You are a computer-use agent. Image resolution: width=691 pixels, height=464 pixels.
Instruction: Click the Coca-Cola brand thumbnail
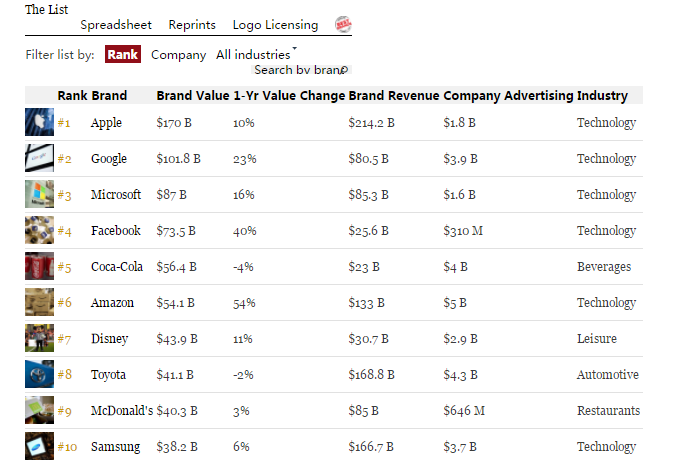point(39,267)
